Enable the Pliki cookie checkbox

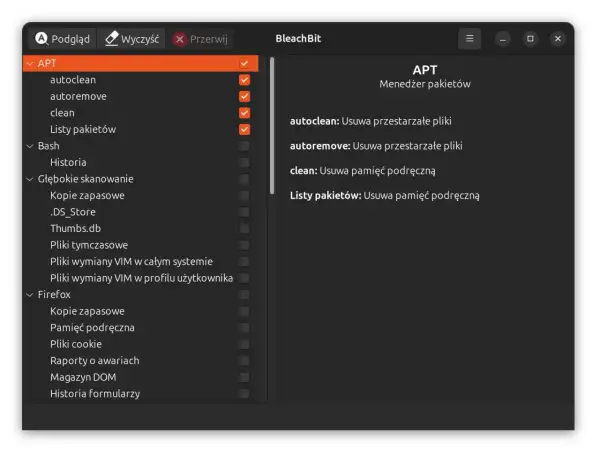244,344
